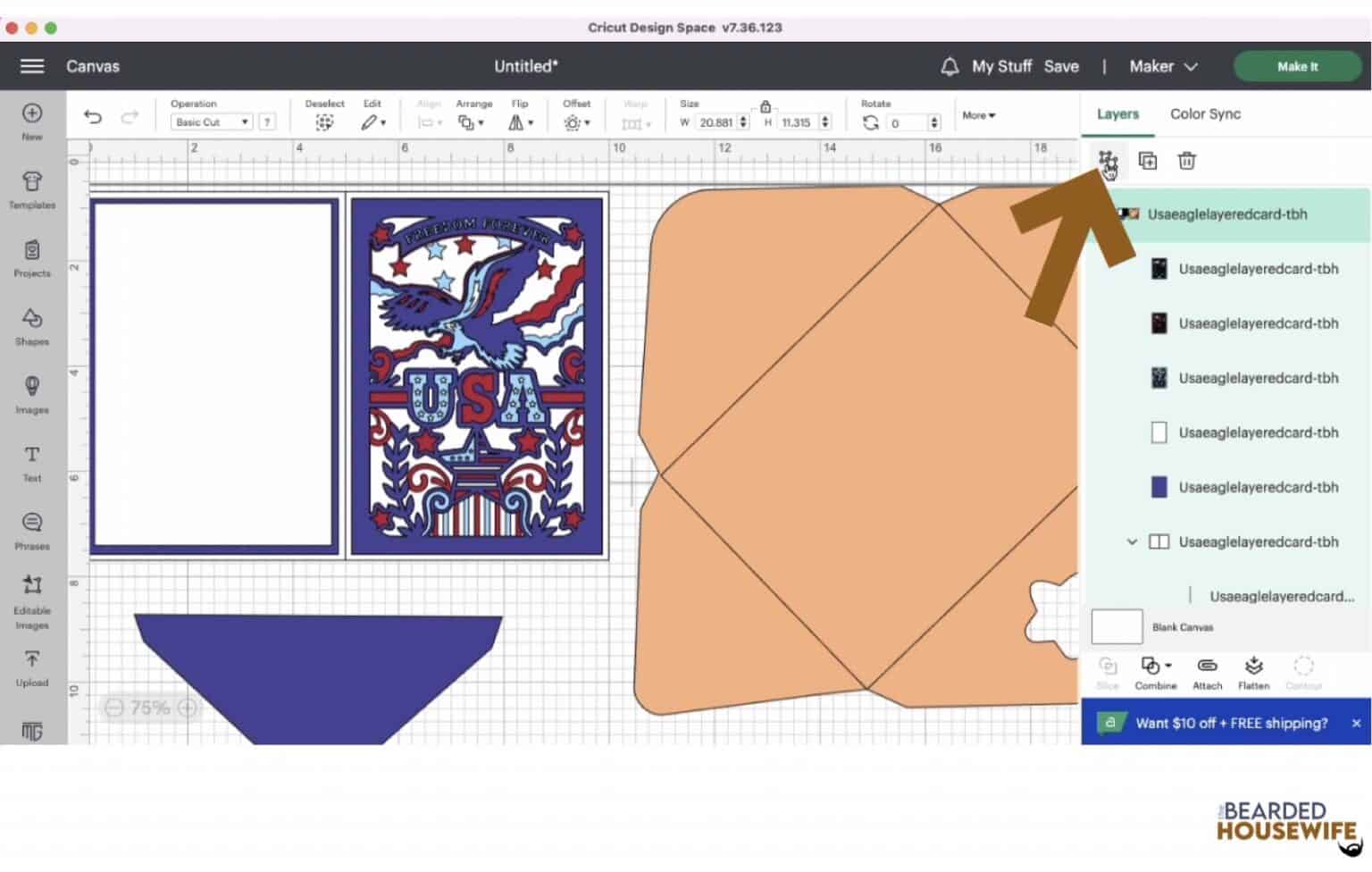Toggle the size aspect-ratio lock
Screen dimensions: 1372x872
(765, 105)
